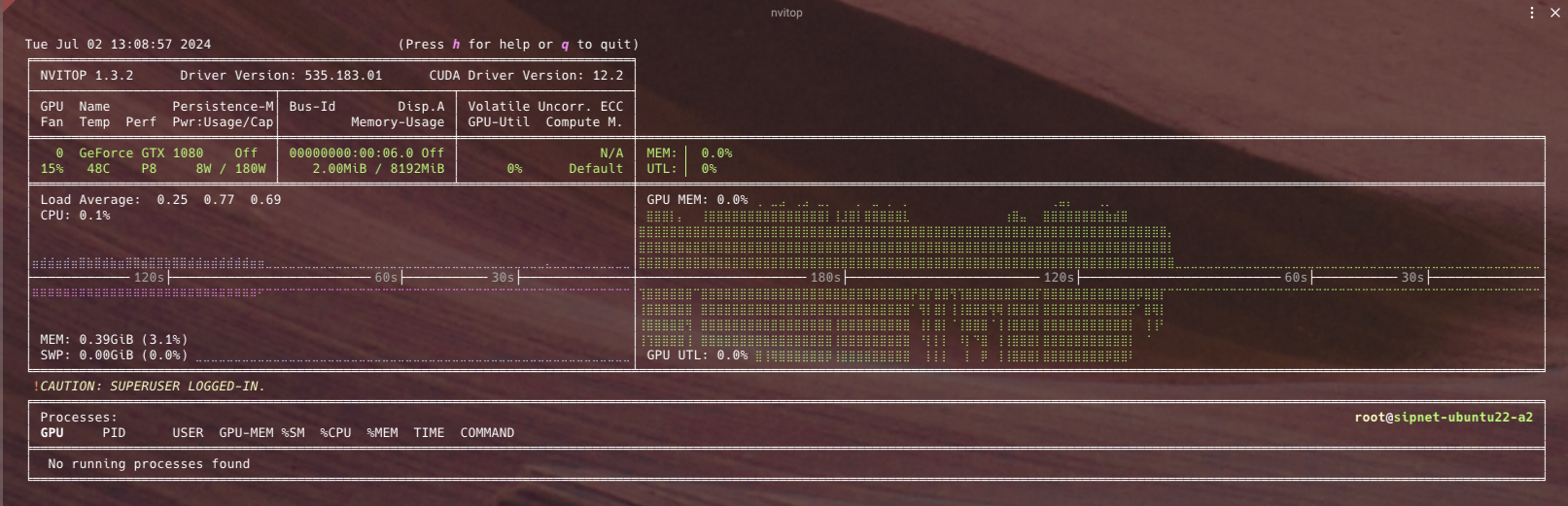Select the power usage 8W / 180W
This screenshot has height=506, width=1568.
pos(230,169)
